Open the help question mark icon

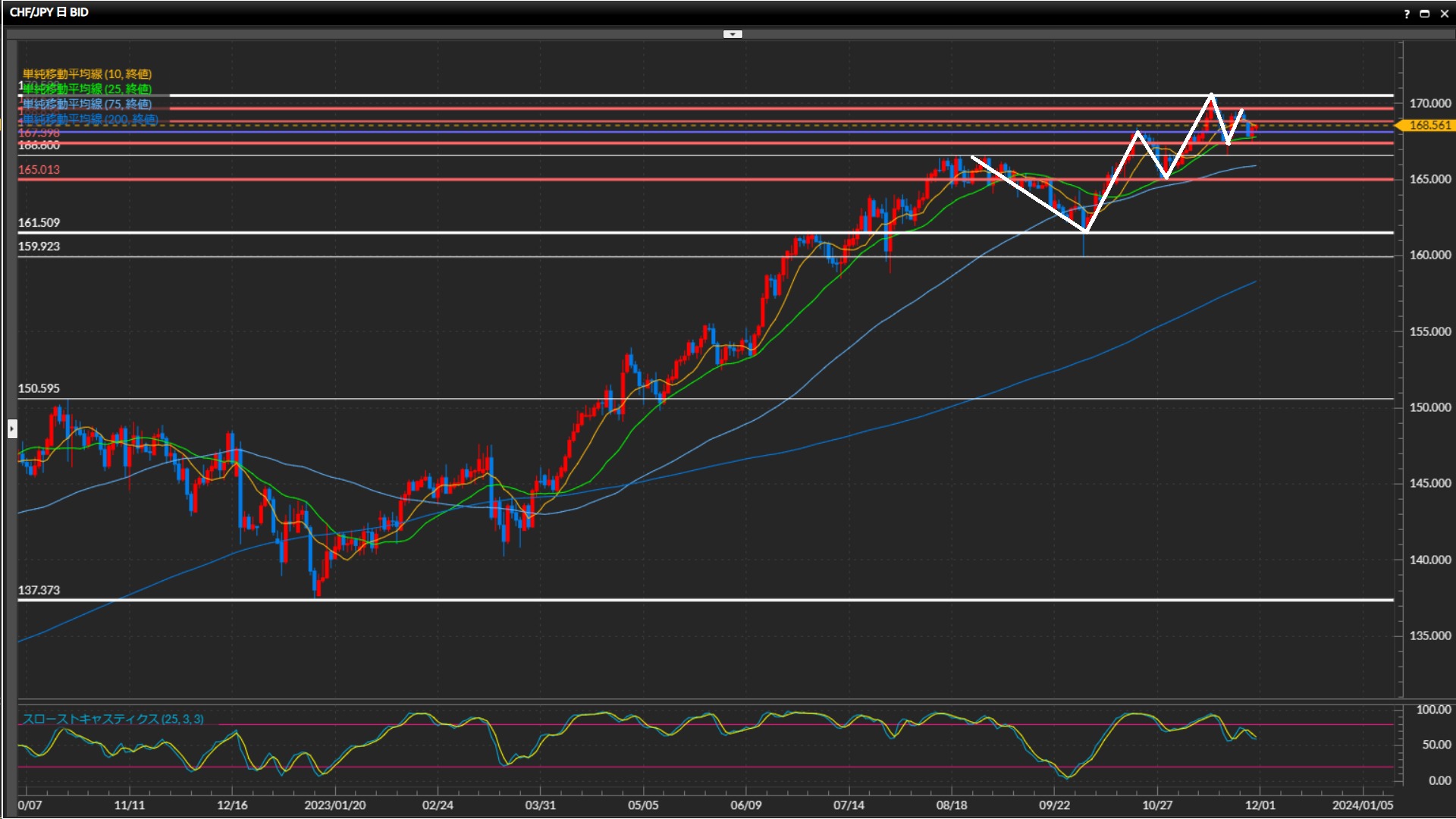click(1407, 13)
